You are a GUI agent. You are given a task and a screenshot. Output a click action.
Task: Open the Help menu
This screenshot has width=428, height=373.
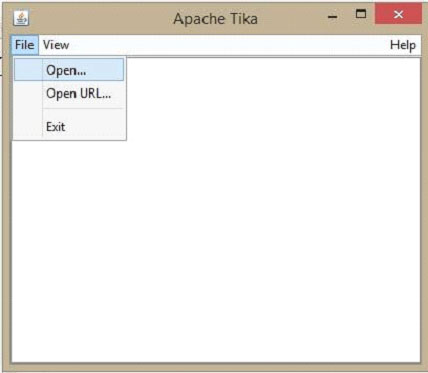(x=403, y=45)
